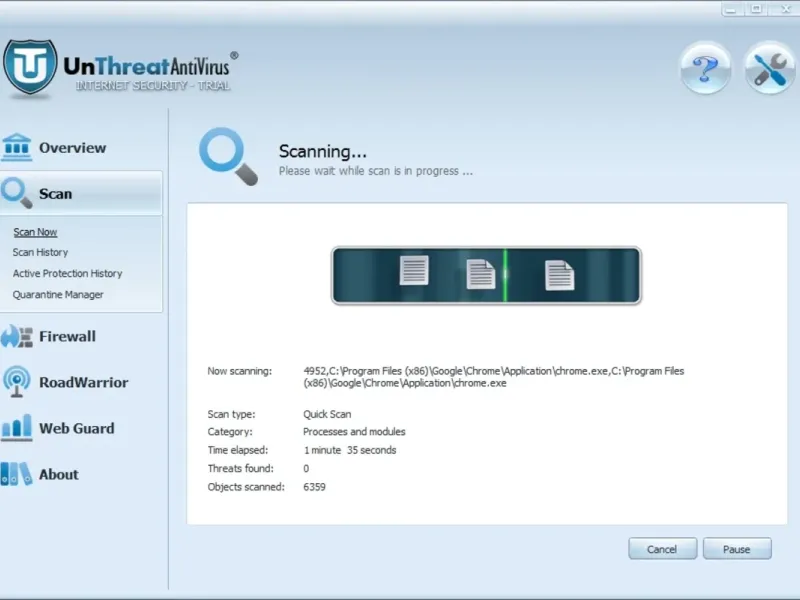Click the 'Threats found:' label
The width and height of the screenshot is (800, 600).
[240, 469]
